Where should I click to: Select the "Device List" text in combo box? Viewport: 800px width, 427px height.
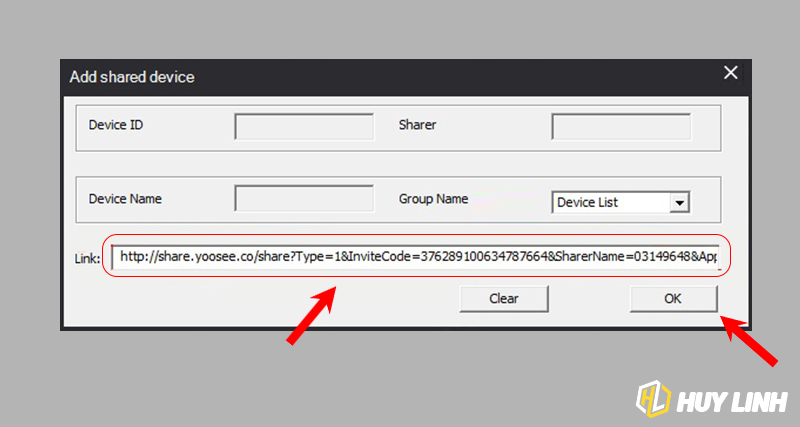point(587,203)
